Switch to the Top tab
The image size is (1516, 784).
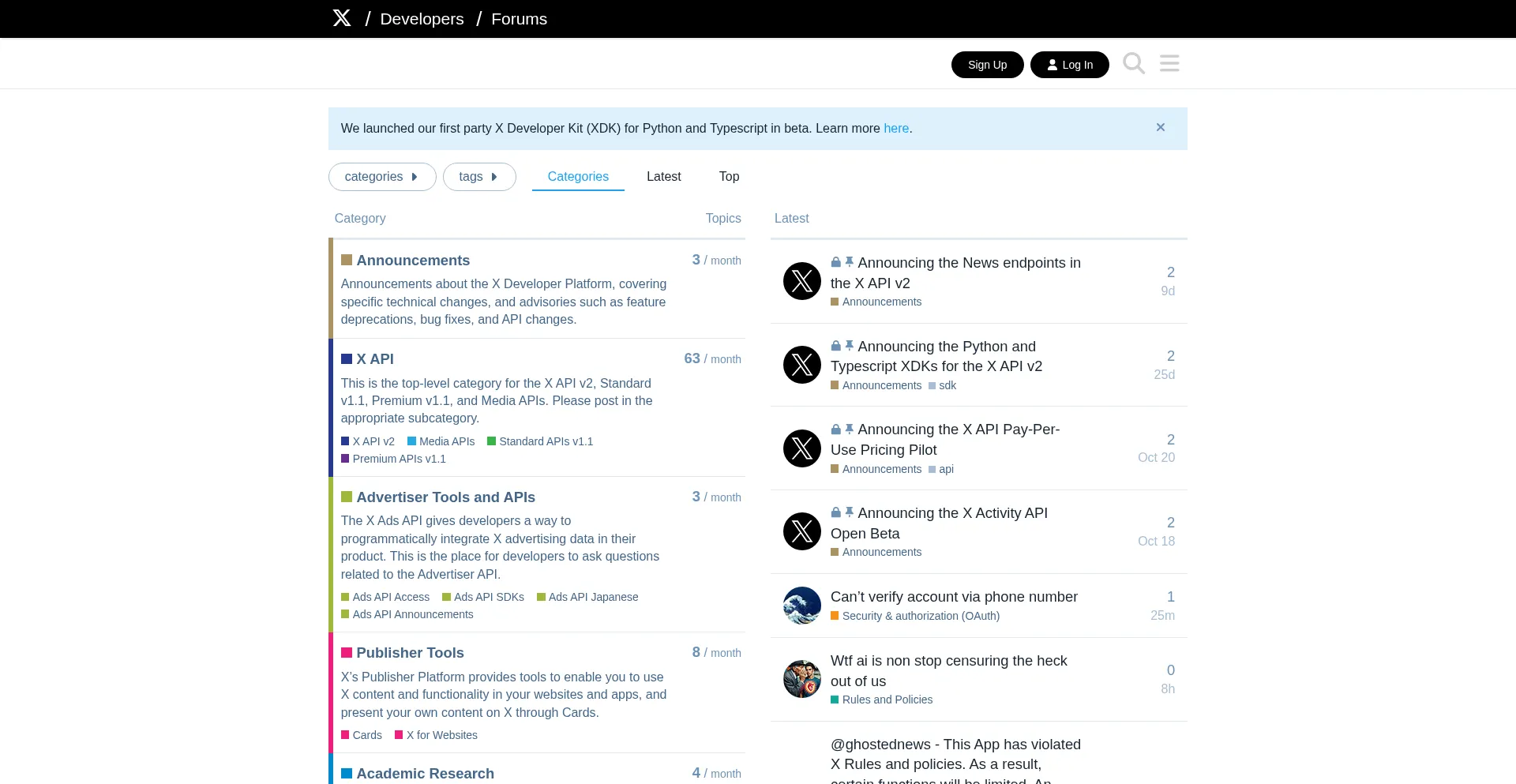point(729,177)
